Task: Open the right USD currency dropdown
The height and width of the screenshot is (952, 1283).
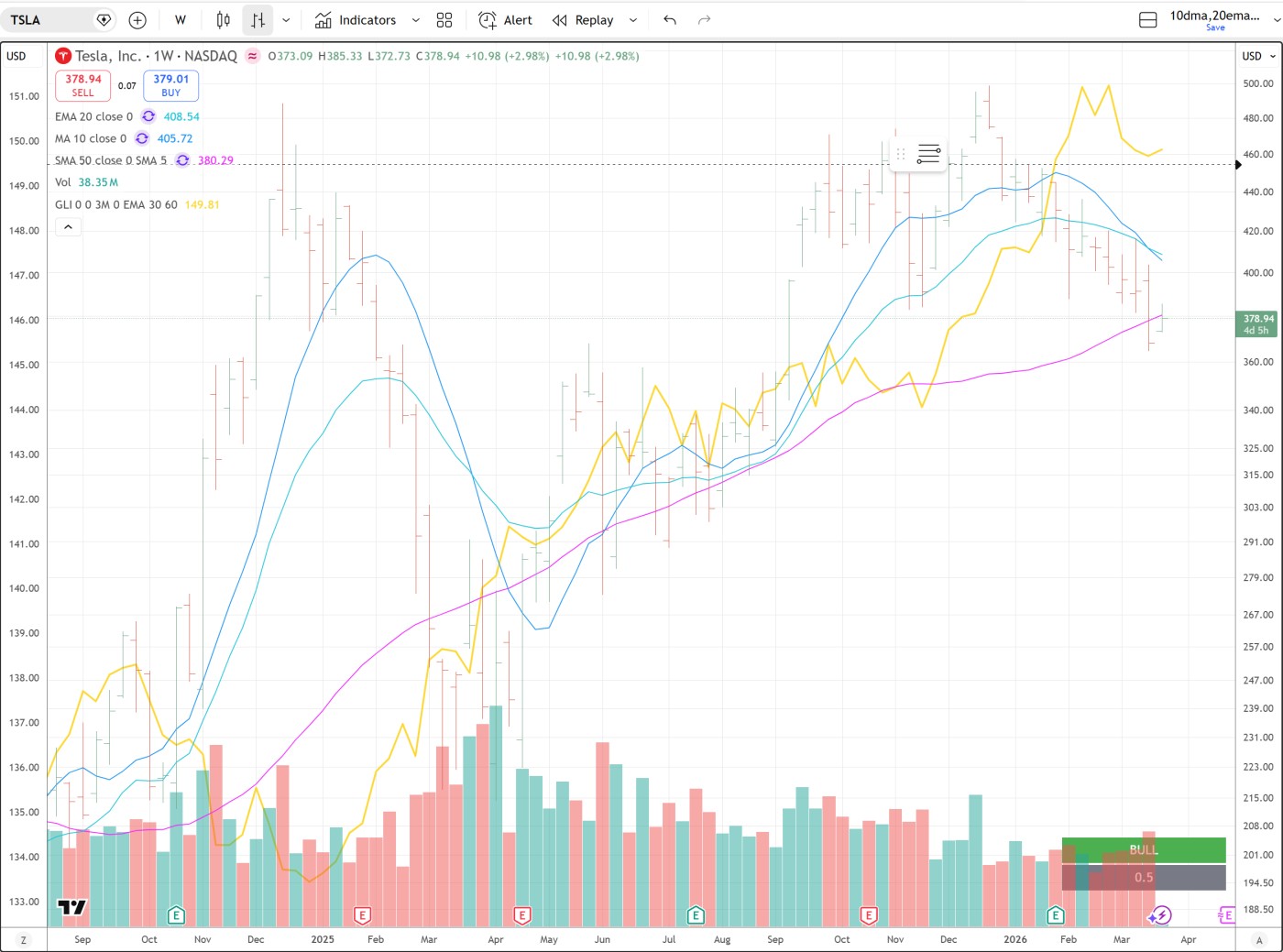Action: click(1258, 56)
